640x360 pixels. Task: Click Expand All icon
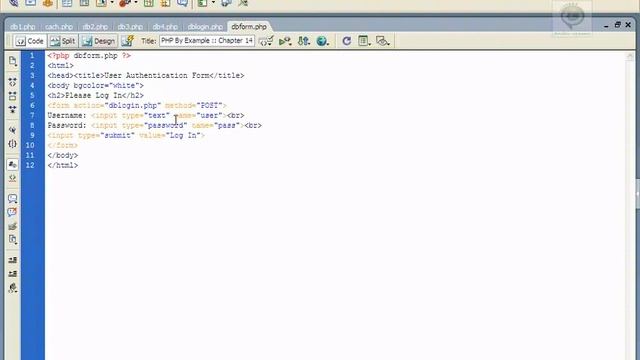point(13,110)
